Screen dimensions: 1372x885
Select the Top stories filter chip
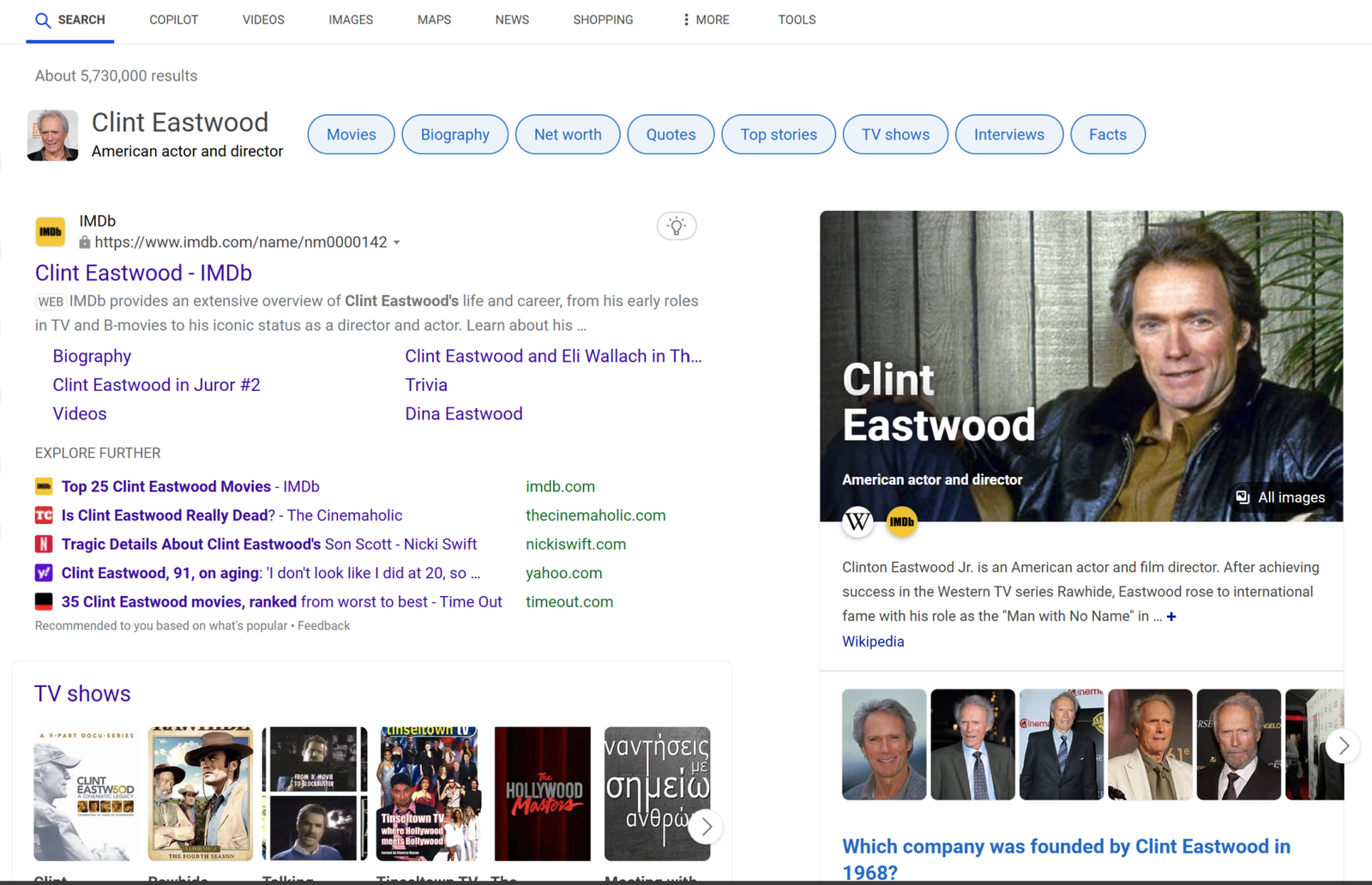coord(778,135)
